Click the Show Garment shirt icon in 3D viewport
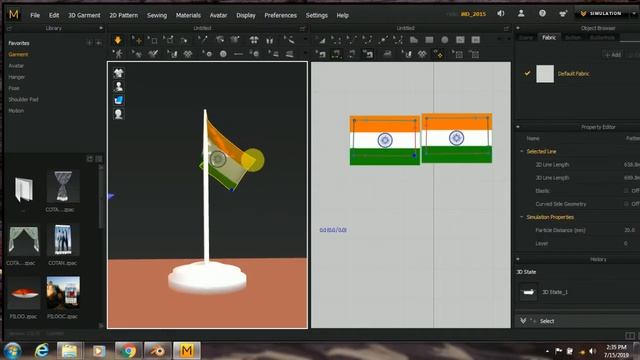 119,73
